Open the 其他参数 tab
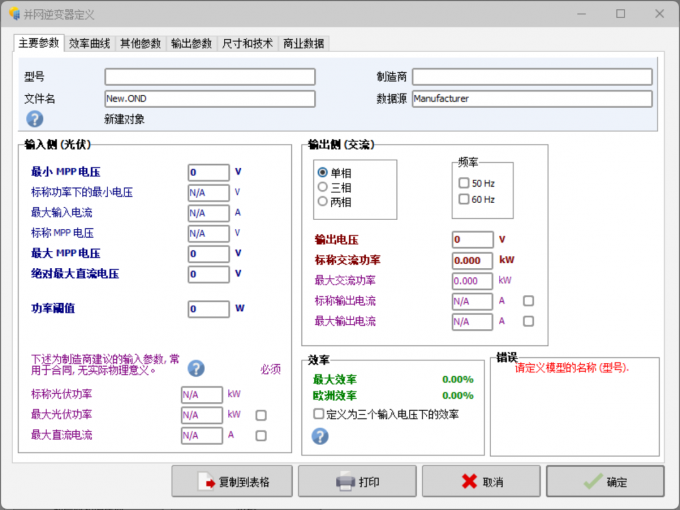Screen dimensions: 680x510 (x=140, y=44)
